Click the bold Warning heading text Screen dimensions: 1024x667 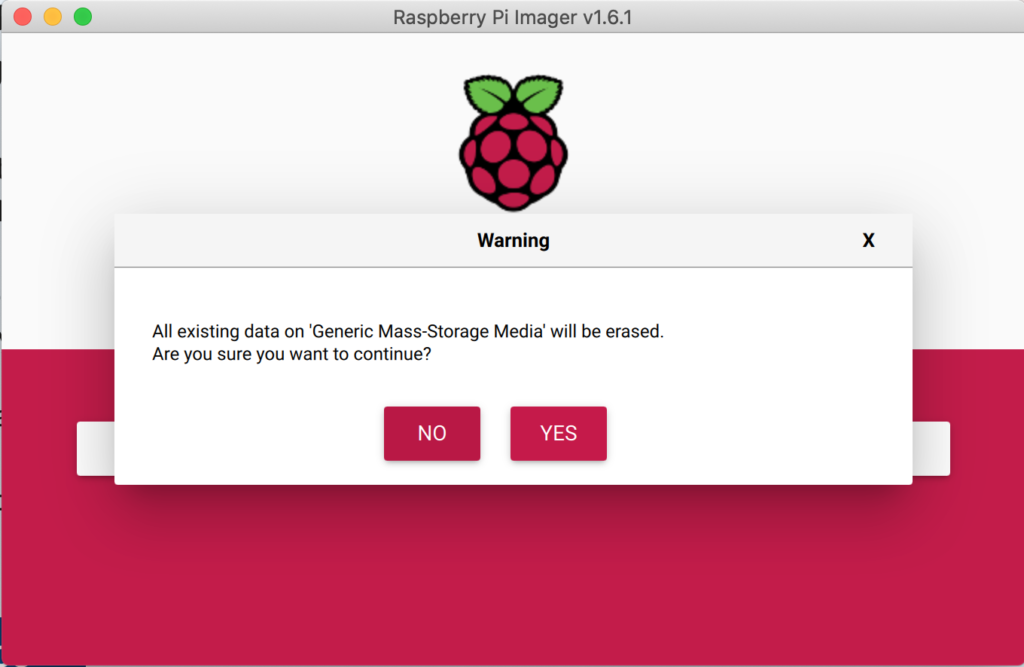coord(513,240)
